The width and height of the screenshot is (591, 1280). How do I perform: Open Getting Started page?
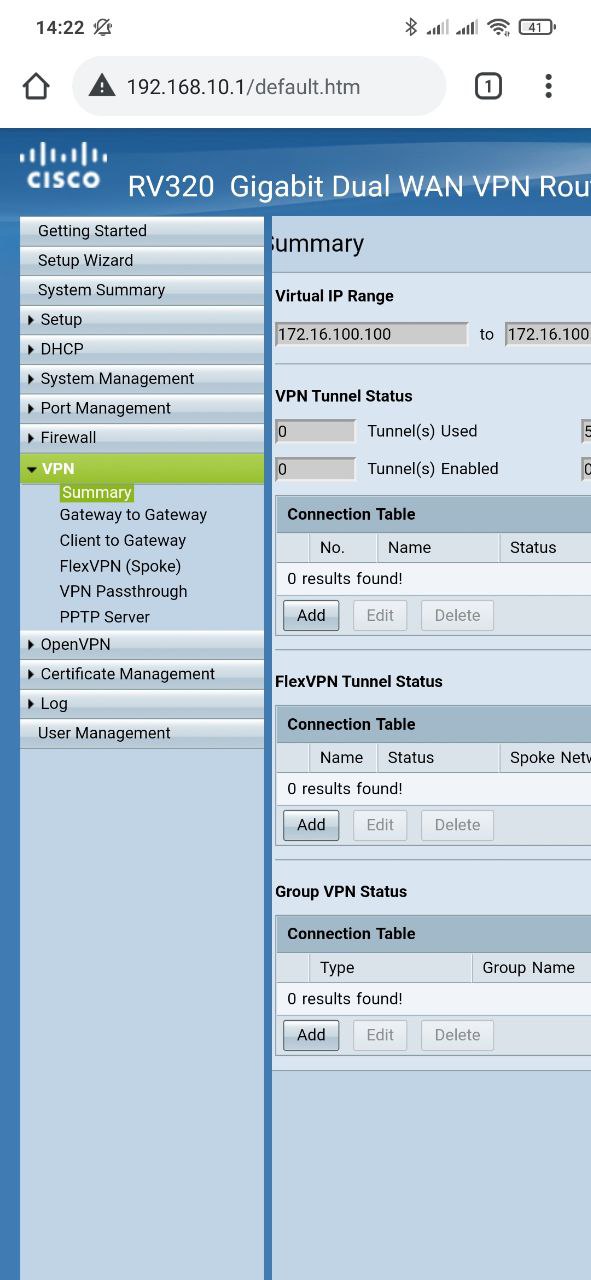pyautogui.click(x=142, y=231)
